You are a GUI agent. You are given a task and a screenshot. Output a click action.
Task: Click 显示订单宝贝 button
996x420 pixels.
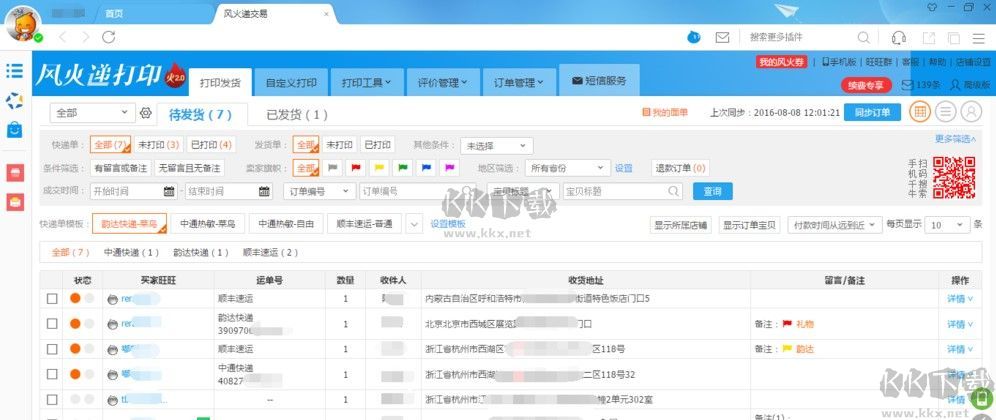point(750,225)
